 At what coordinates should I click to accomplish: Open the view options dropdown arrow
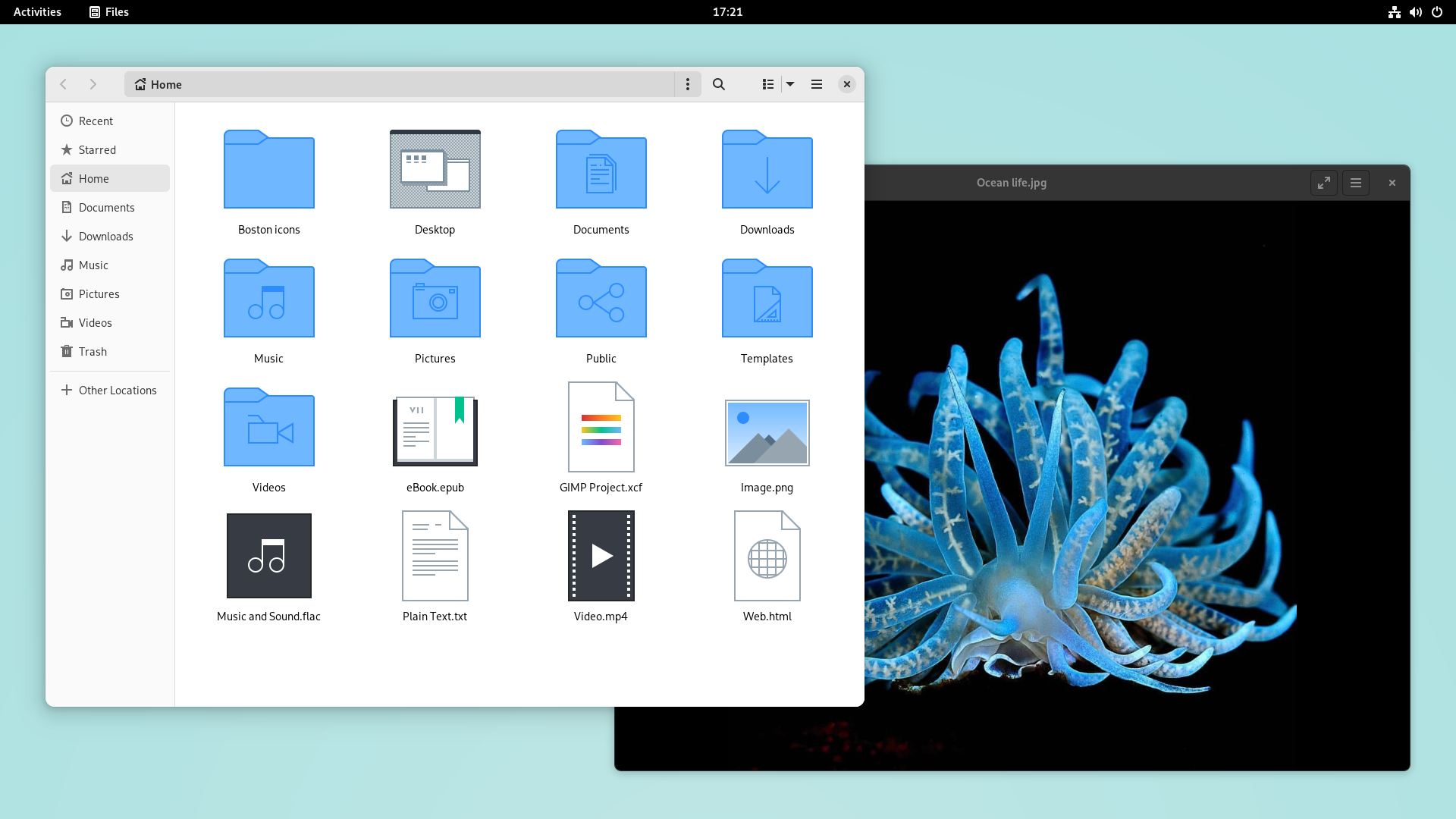pos(790,84)
